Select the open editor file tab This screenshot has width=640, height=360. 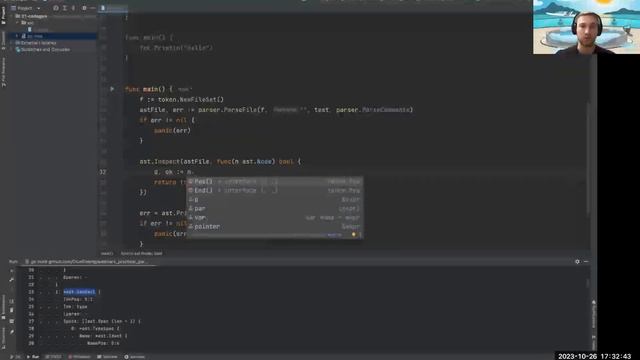pyautogui.click(x=113, y=8)
